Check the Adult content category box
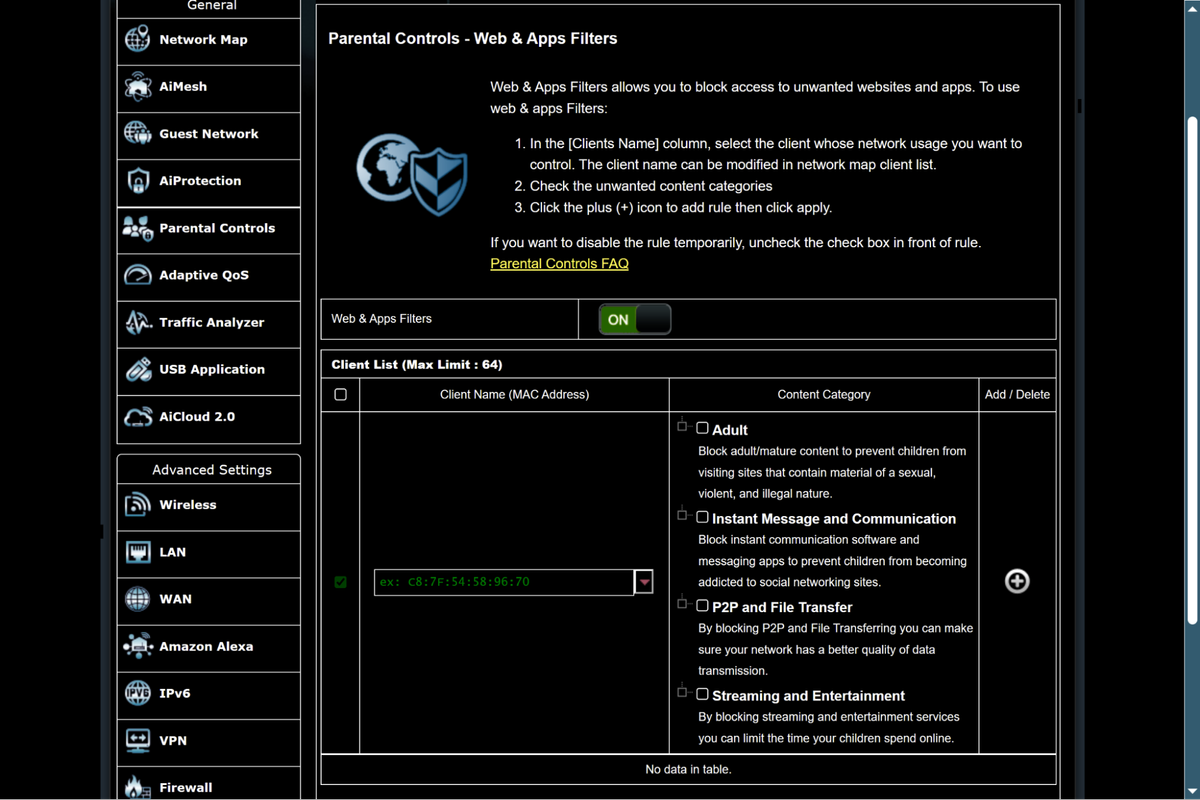 702,428
